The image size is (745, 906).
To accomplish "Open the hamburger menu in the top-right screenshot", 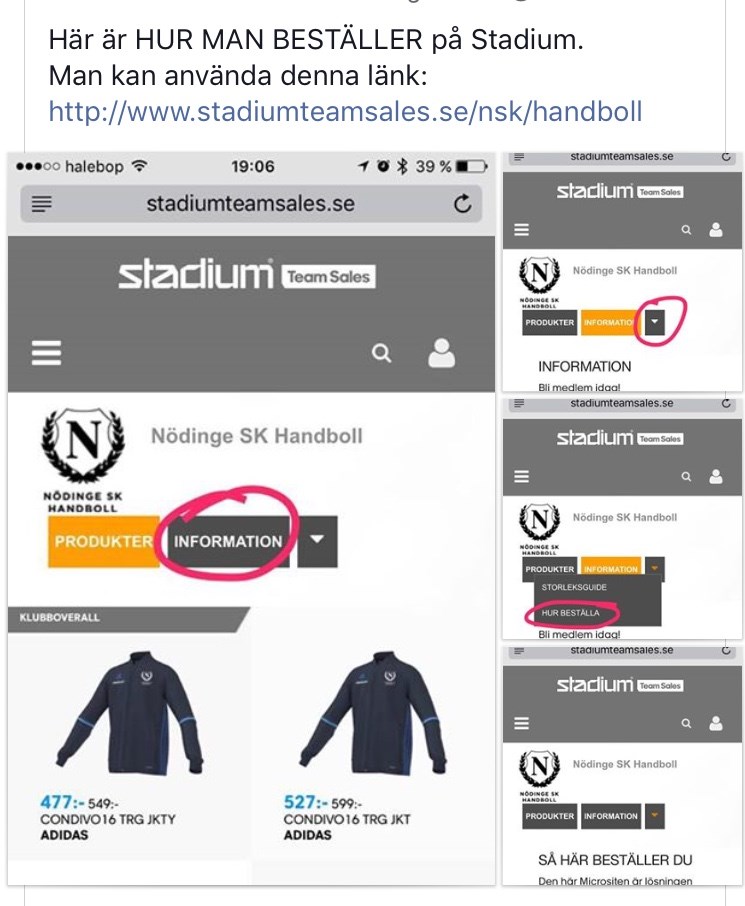I will point(521,230).
